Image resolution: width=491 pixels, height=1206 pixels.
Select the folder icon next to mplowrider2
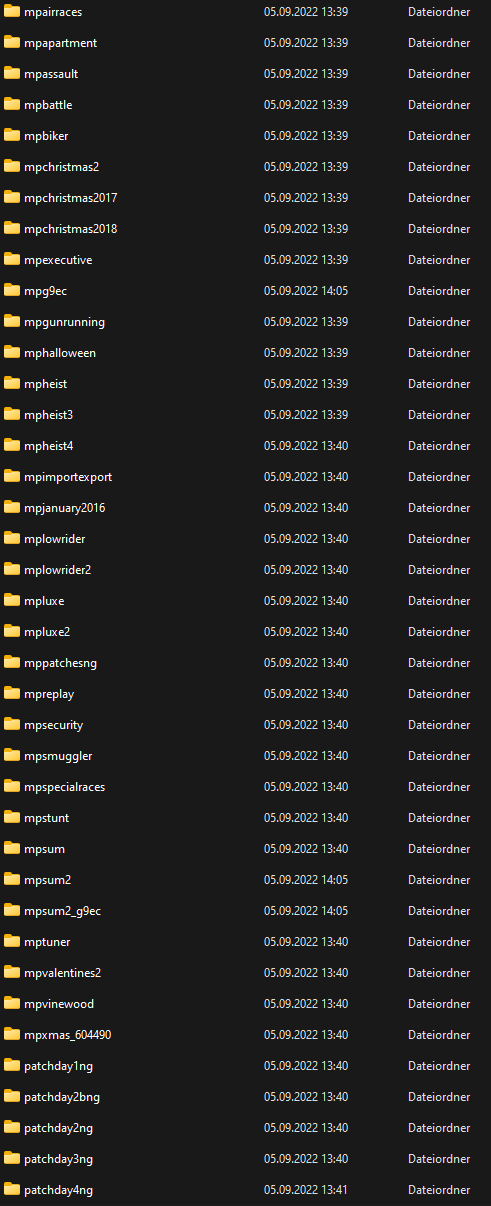click(12, 570)
